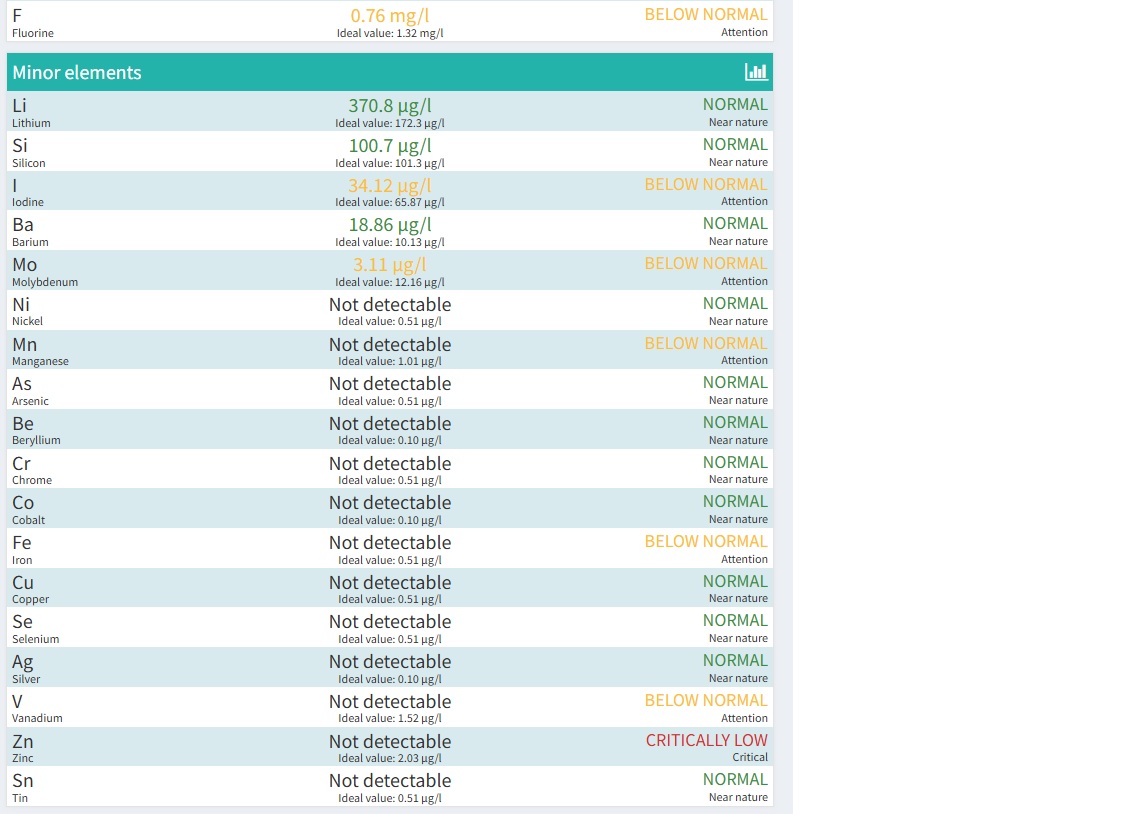Select the Minor elements section header
1138x814 pixels.
[x=390, y=72]
